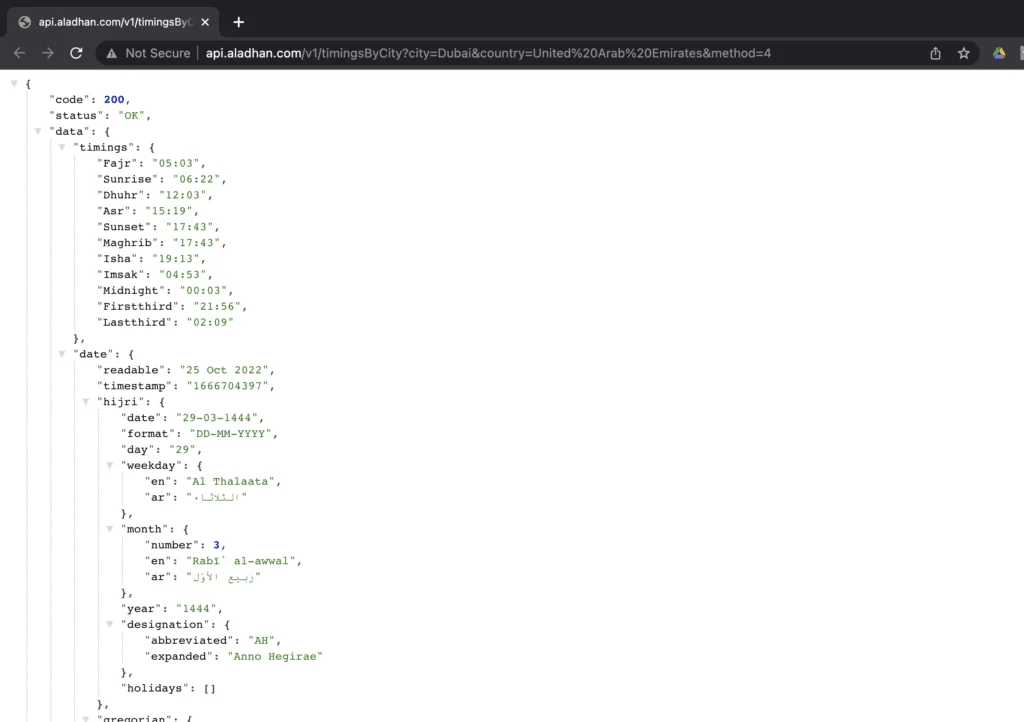Collapse the "date" object
Screen dimensions: 1024x722
click(62, 354)
